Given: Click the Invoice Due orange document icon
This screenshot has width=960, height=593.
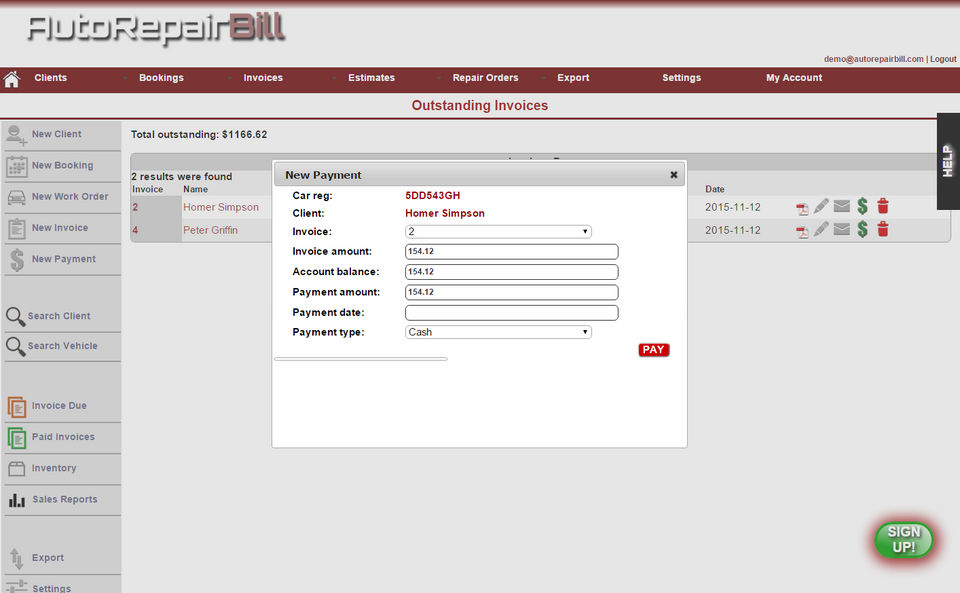Looking at the screenshot, I should 17,406.
